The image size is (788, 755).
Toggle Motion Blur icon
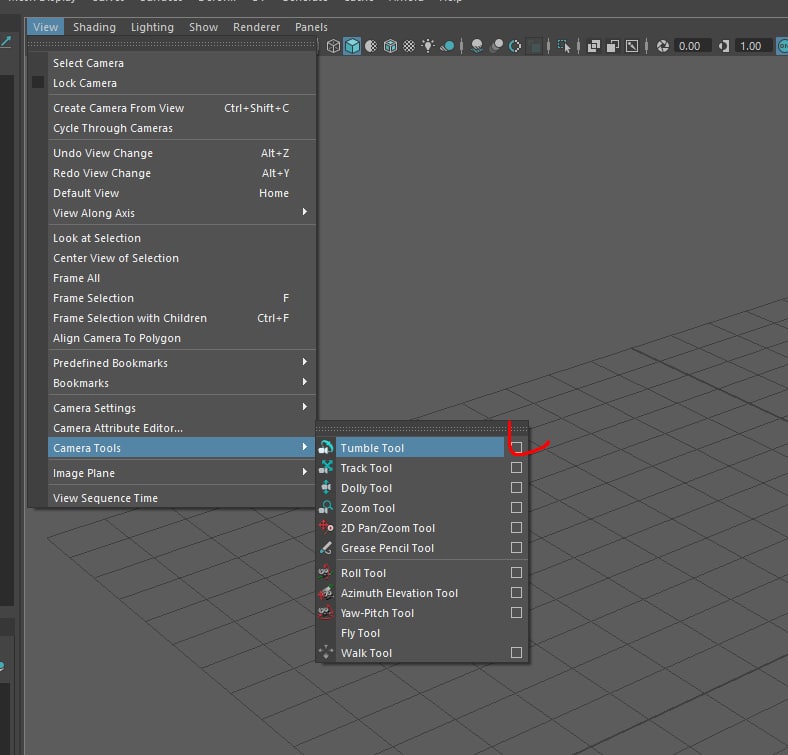click(x=496, y=46)
